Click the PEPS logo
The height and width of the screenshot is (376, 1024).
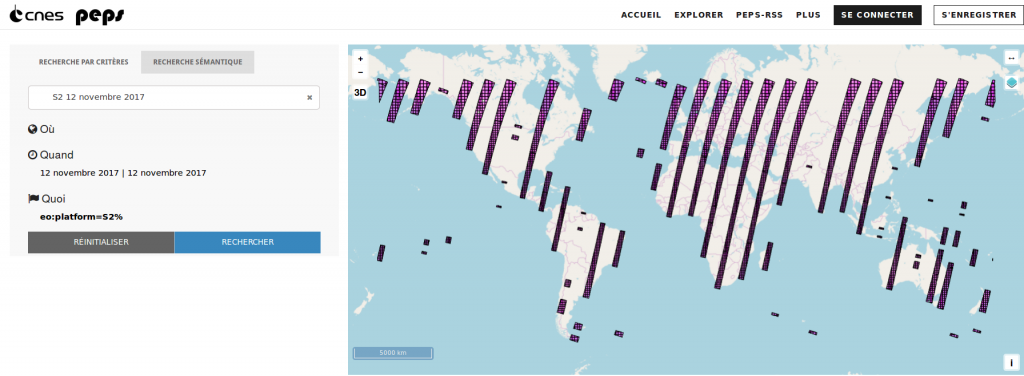[x=100, y=16]
